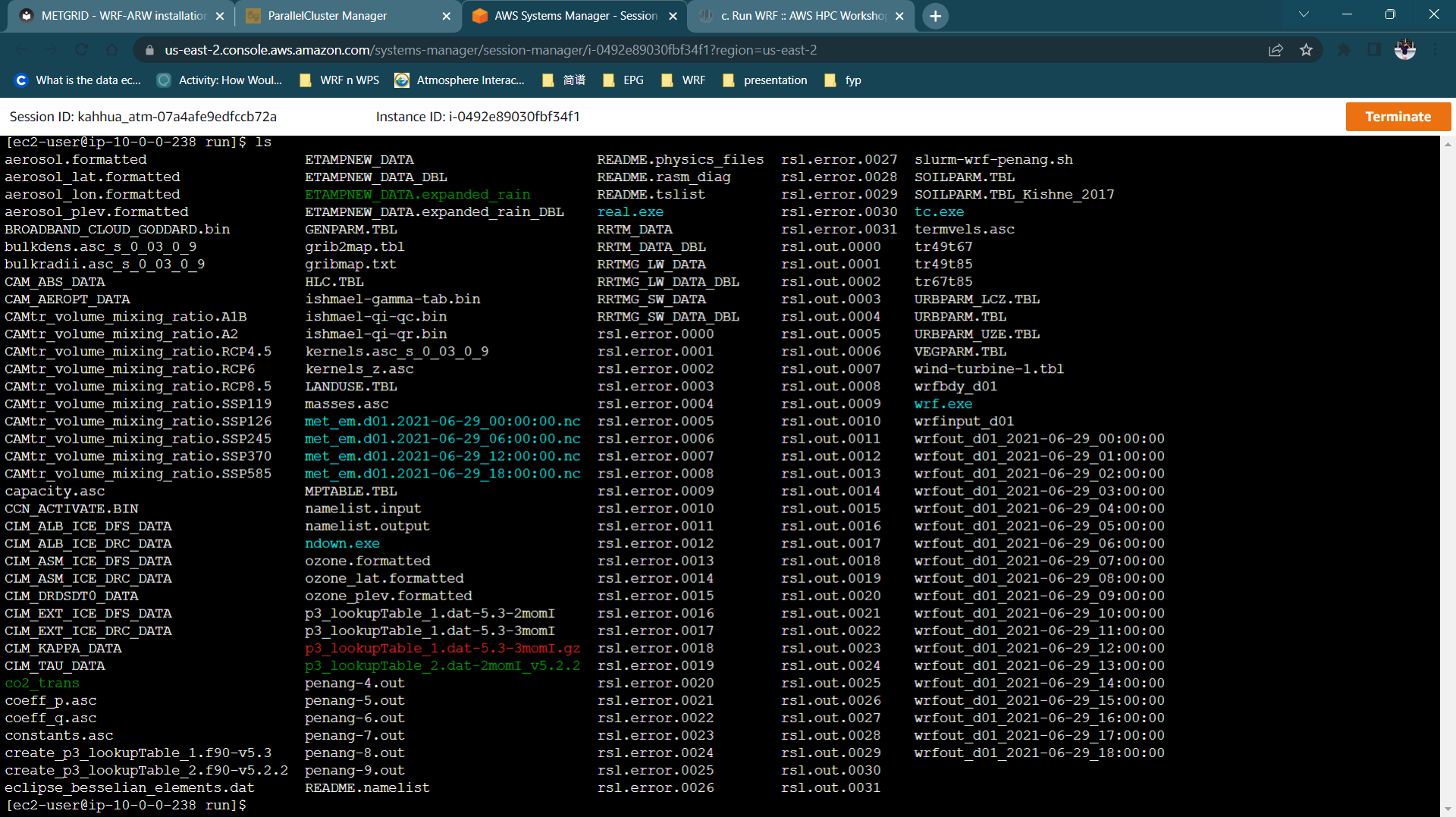This screenshot has width=1456, height=817.
Task: Click aerosol.formatted file name
Action: 76,160
